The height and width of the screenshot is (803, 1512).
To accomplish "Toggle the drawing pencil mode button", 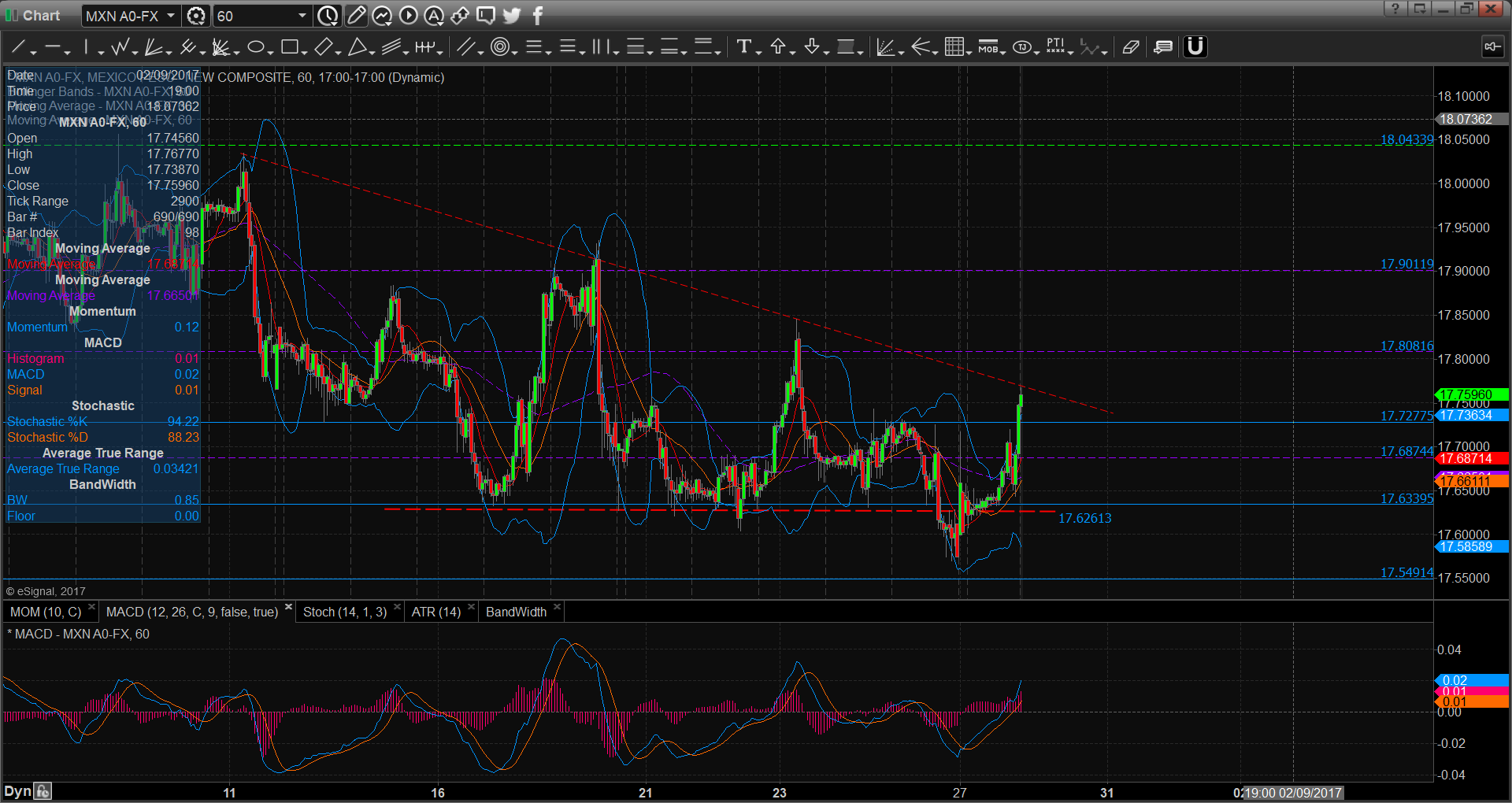I will click(x=356, y=16).
